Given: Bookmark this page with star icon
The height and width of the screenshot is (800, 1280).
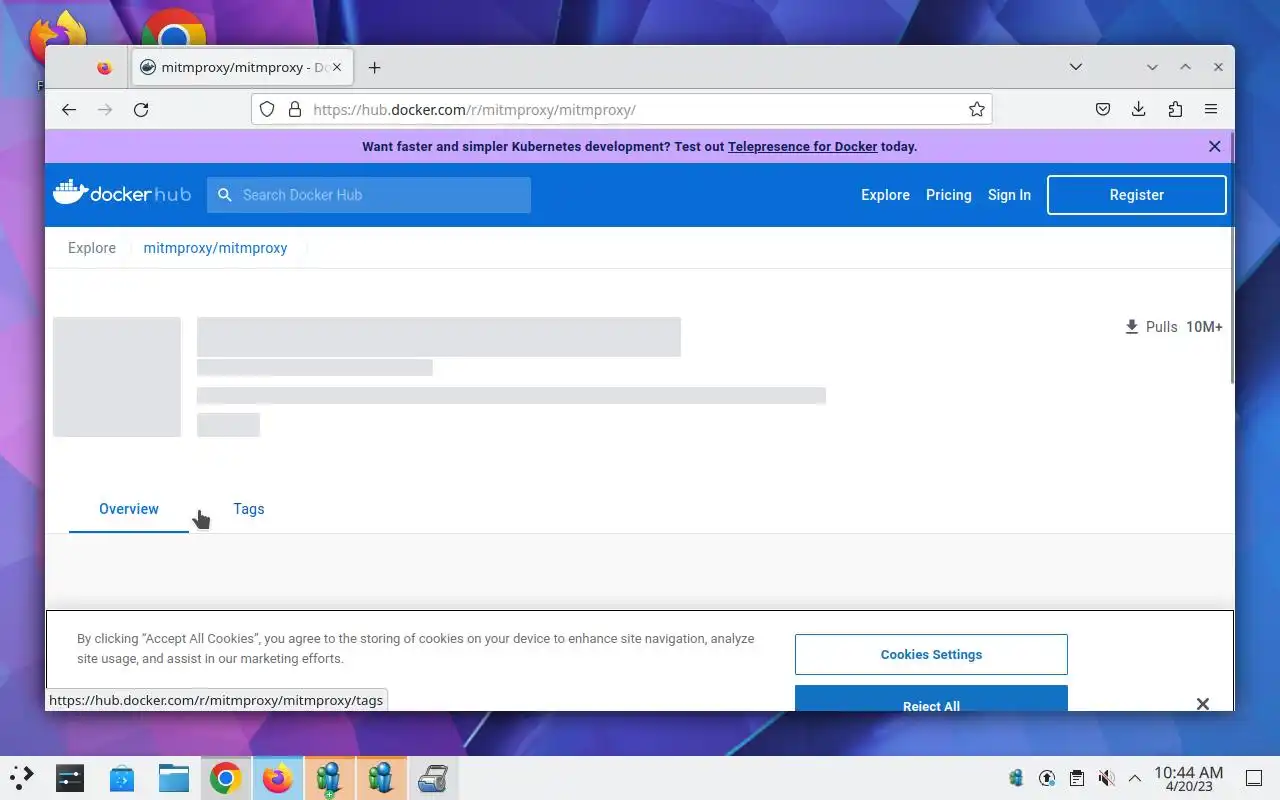Looking at the screenshot, I should pos(977,110).
